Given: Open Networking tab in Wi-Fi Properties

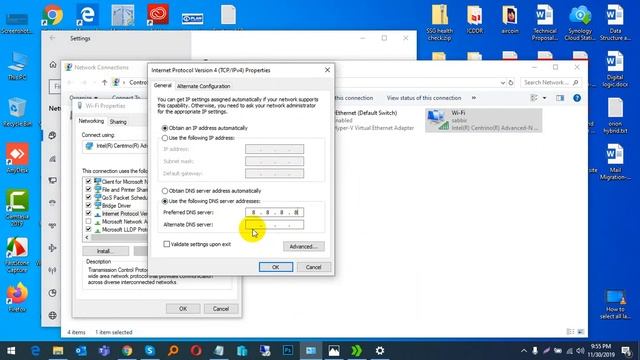Looking at the screenshot, I should point(91,121).
